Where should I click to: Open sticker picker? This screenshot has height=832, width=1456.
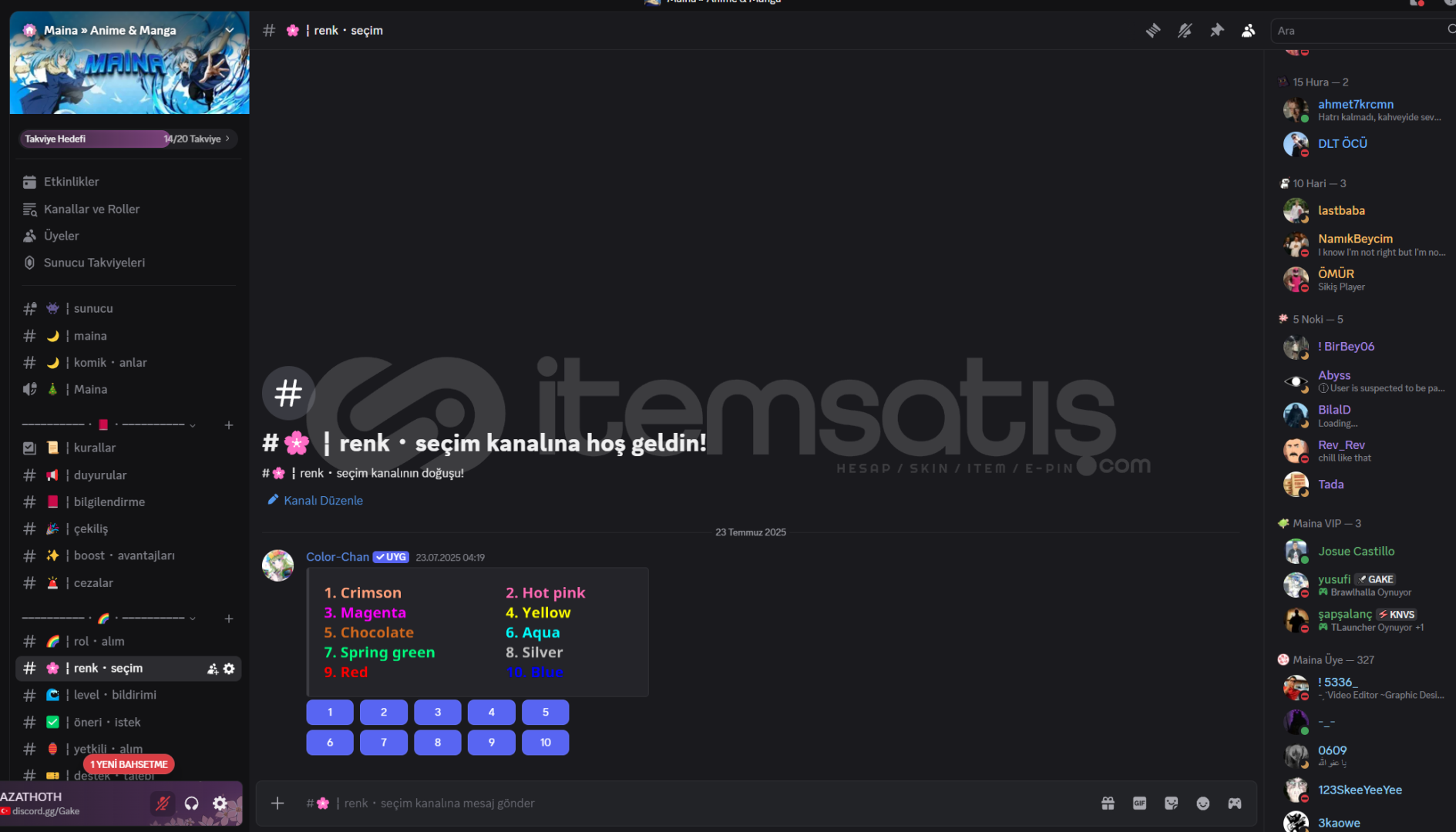1171,803
